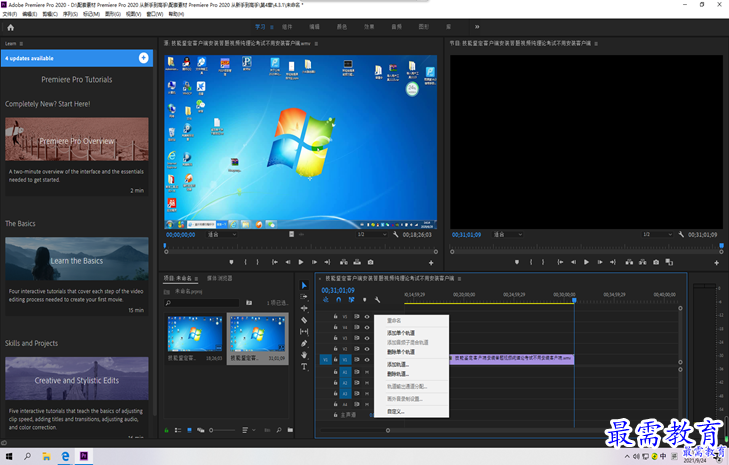
Task: Open Program monitor settings wrench
Action: pyautogui.click(x=681, y=234)
